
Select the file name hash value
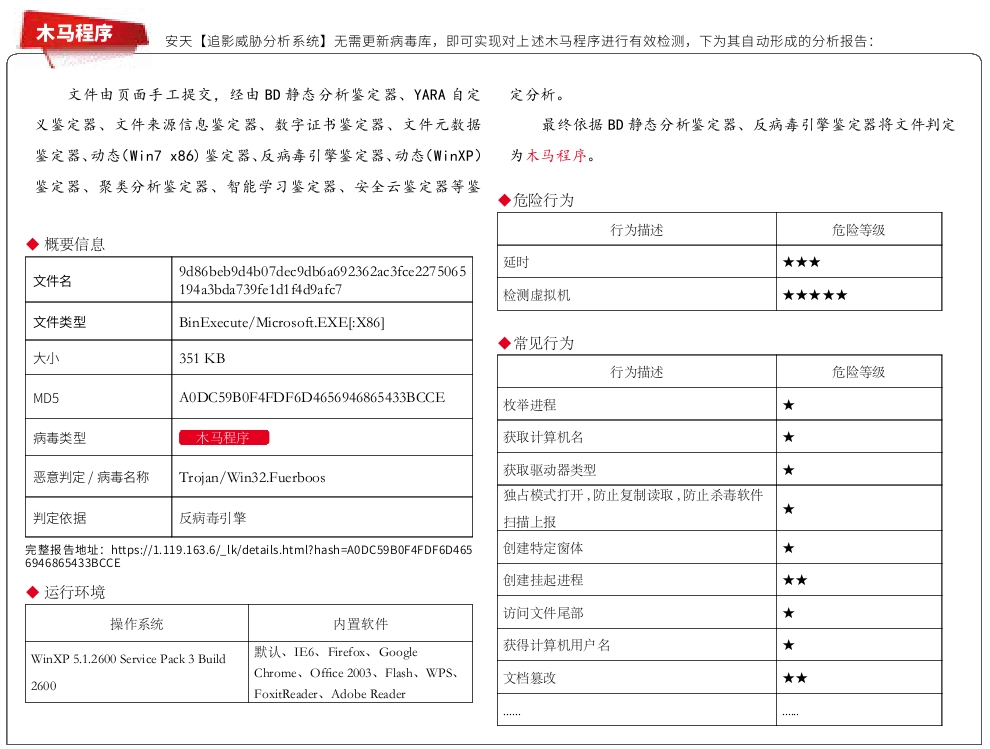point(323,280)
